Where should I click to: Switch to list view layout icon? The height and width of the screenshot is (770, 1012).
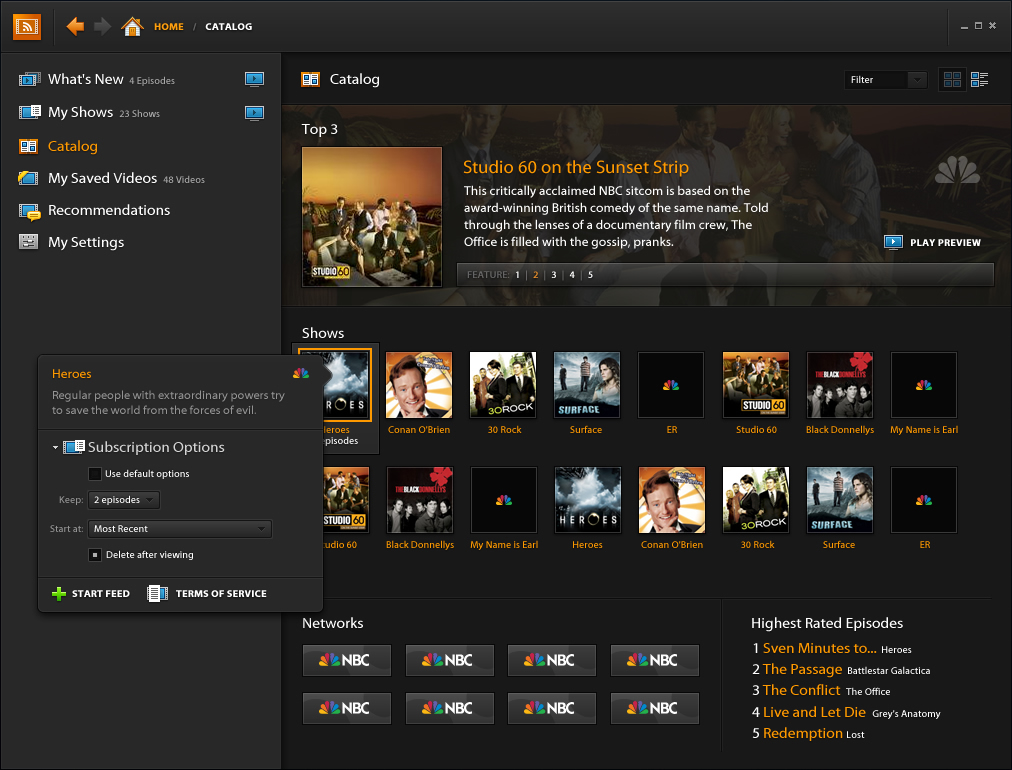pyautogui.click(x=979, y=80)
